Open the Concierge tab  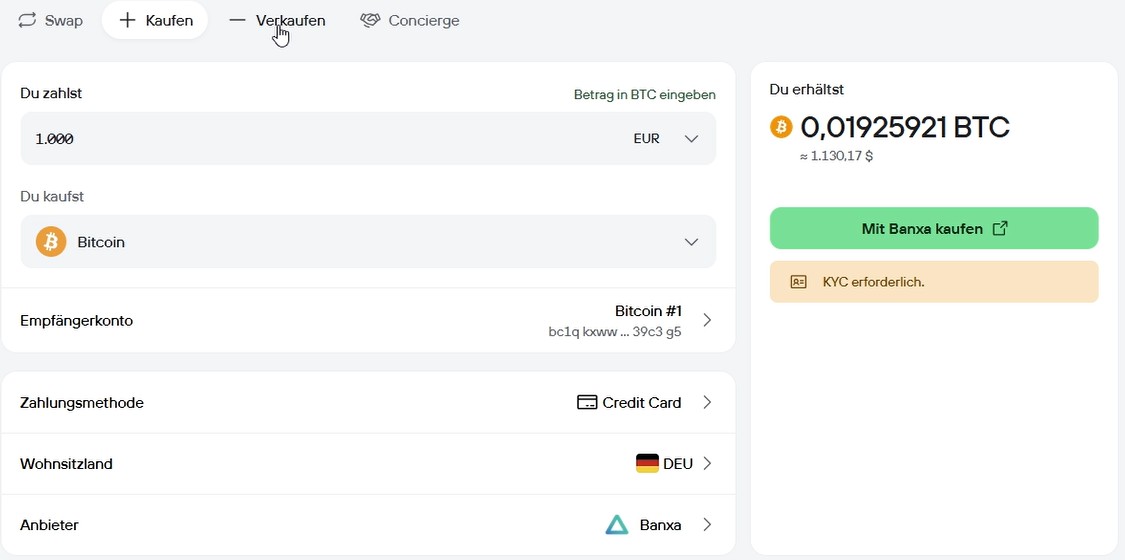(410, 21)
